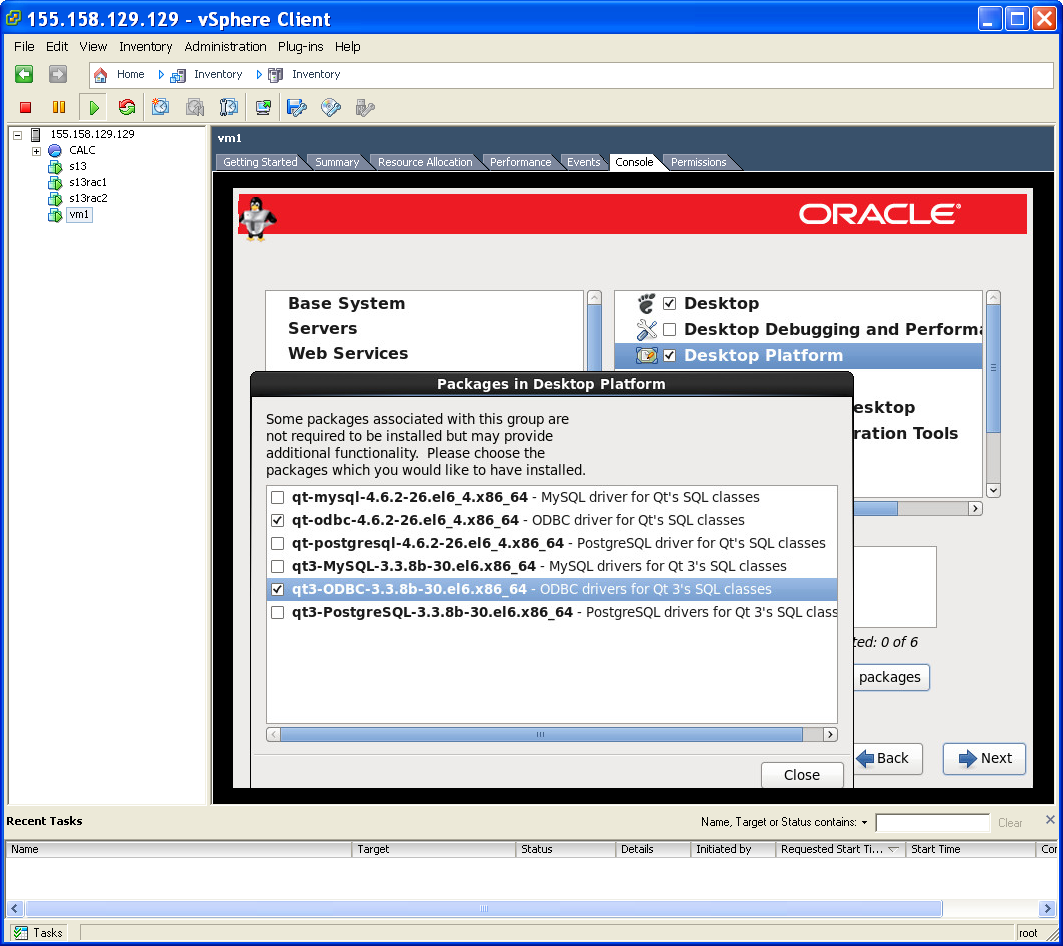Uncheck the Desktop package group checkbox
The image size is (1063, 946).
670,303
